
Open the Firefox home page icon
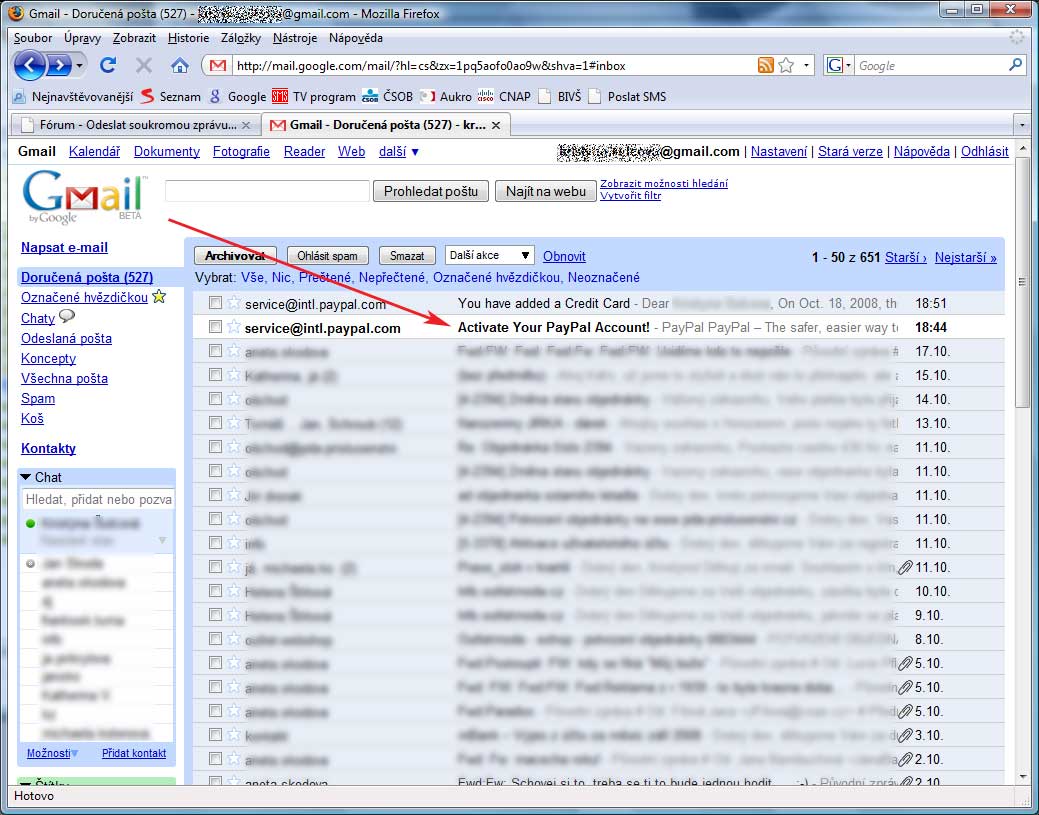click(180, 65)
